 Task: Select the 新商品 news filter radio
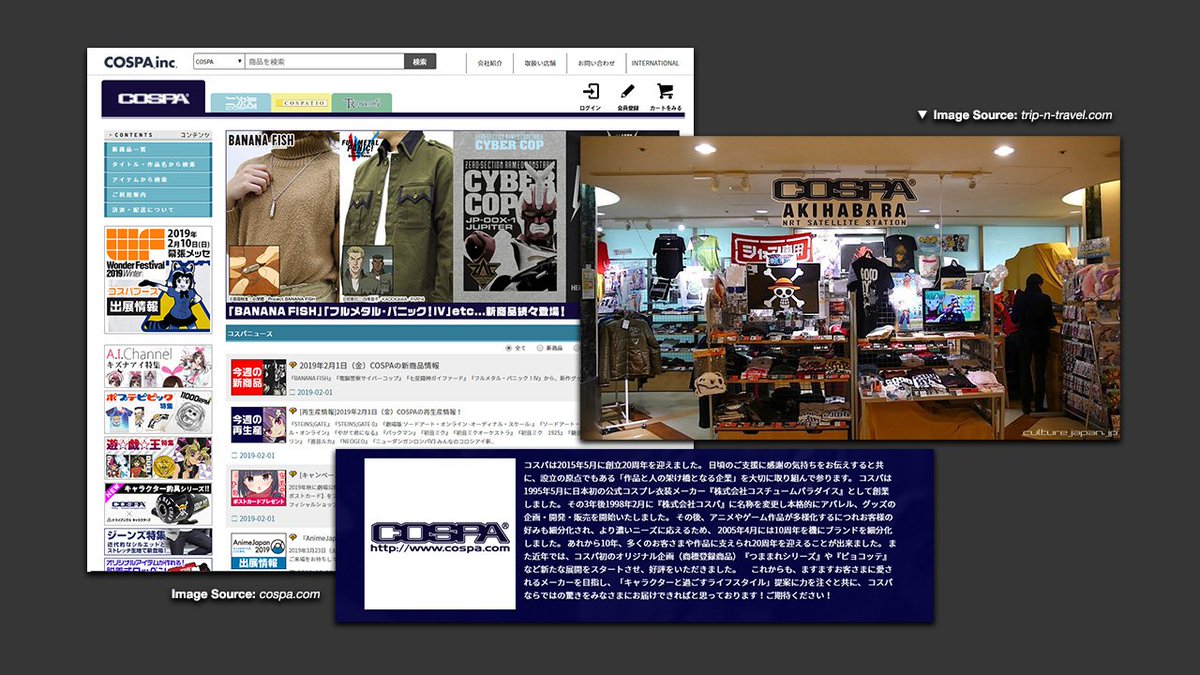click(541, 347)
